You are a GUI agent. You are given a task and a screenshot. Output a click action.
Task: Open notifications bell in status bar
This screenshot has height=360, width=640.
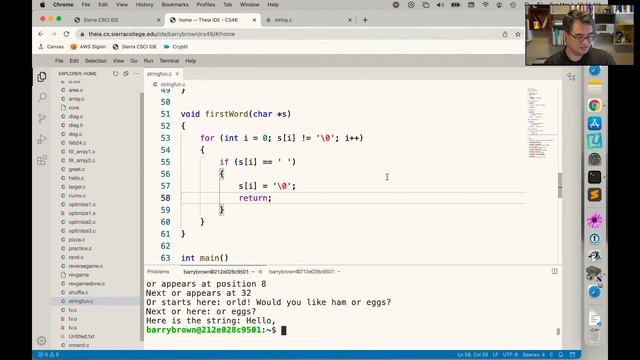coord(561,354)
